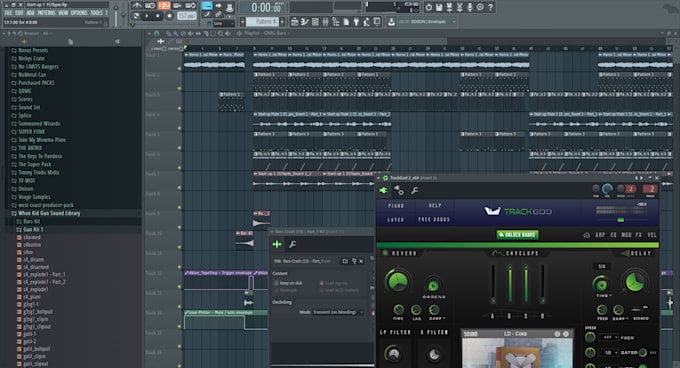Click the wrench icon in TrackGod window
The width and height of the screenshot is (680, 368).
(415, 190)
